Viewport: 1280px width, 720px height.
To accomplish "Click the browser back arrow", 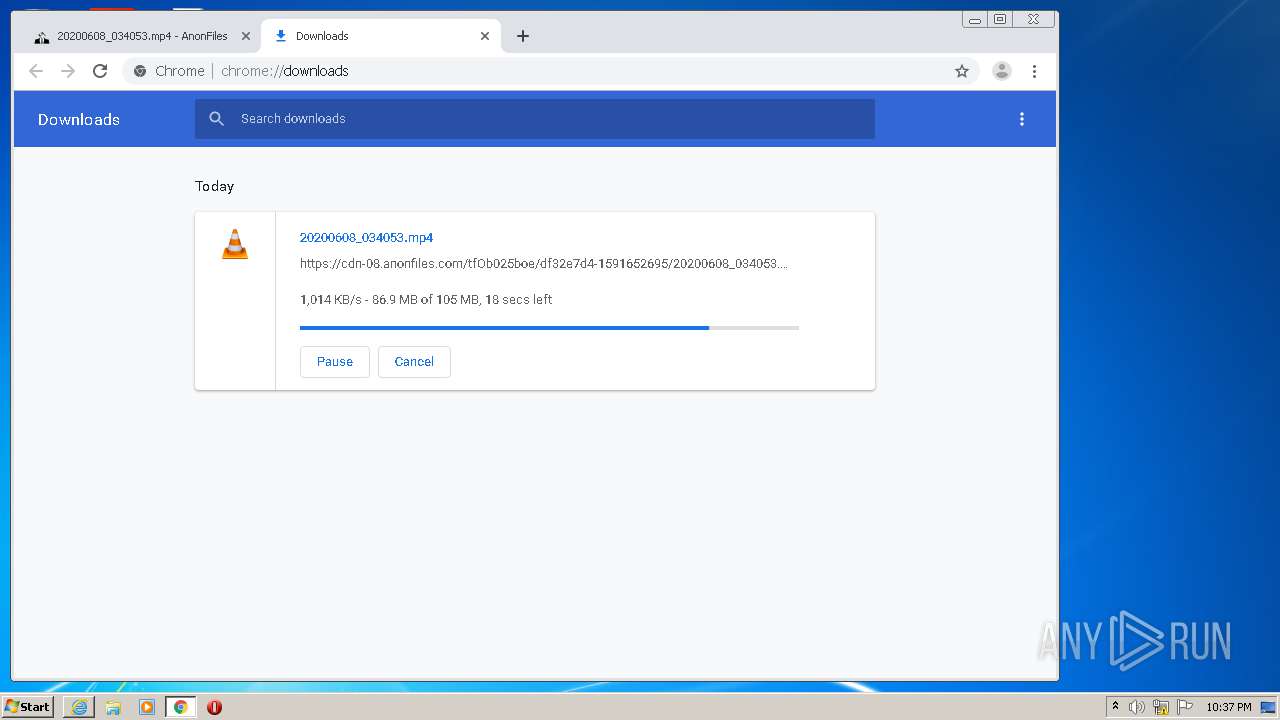I will point(36,71).
